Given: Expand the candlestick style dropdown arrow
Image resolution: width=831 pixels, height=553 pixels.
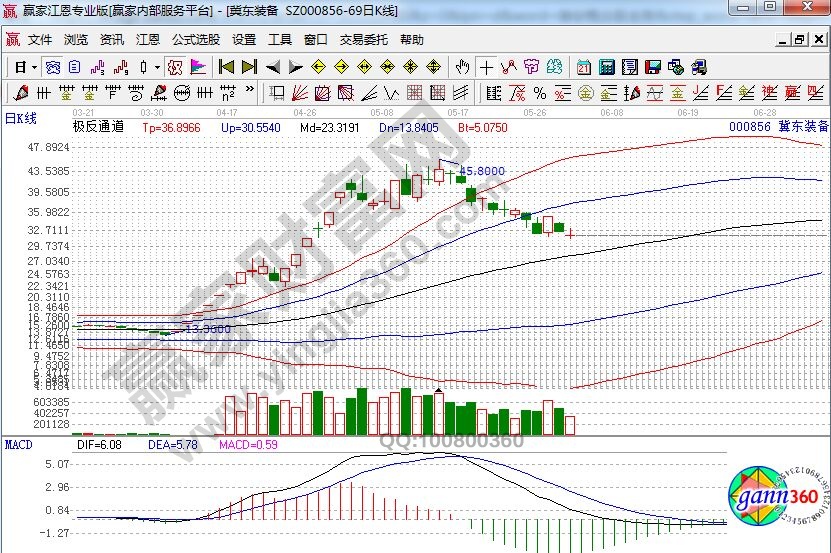Looking at the screenshot, I should pyautogui.click(x=157, y=67).
